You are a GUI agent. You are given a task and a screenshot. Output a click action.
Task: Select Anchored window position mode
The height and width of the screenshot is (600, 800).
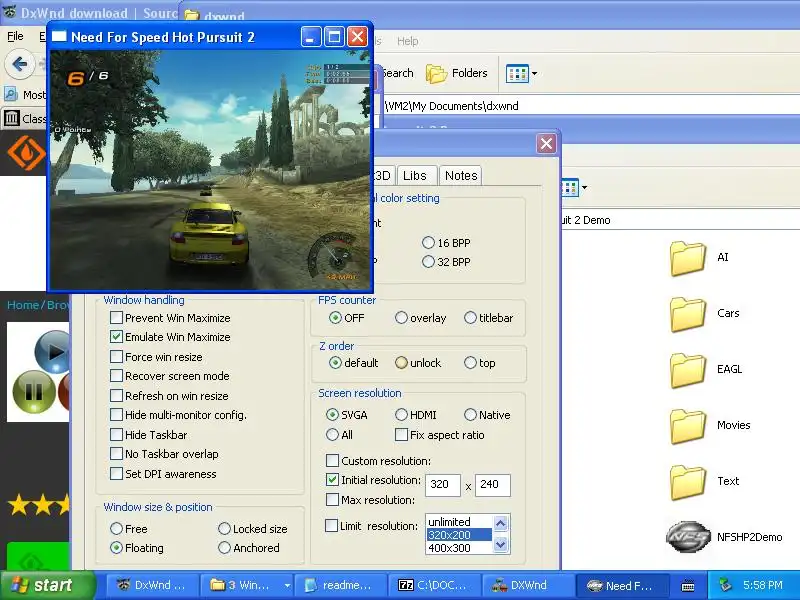(x=224, y=548)
